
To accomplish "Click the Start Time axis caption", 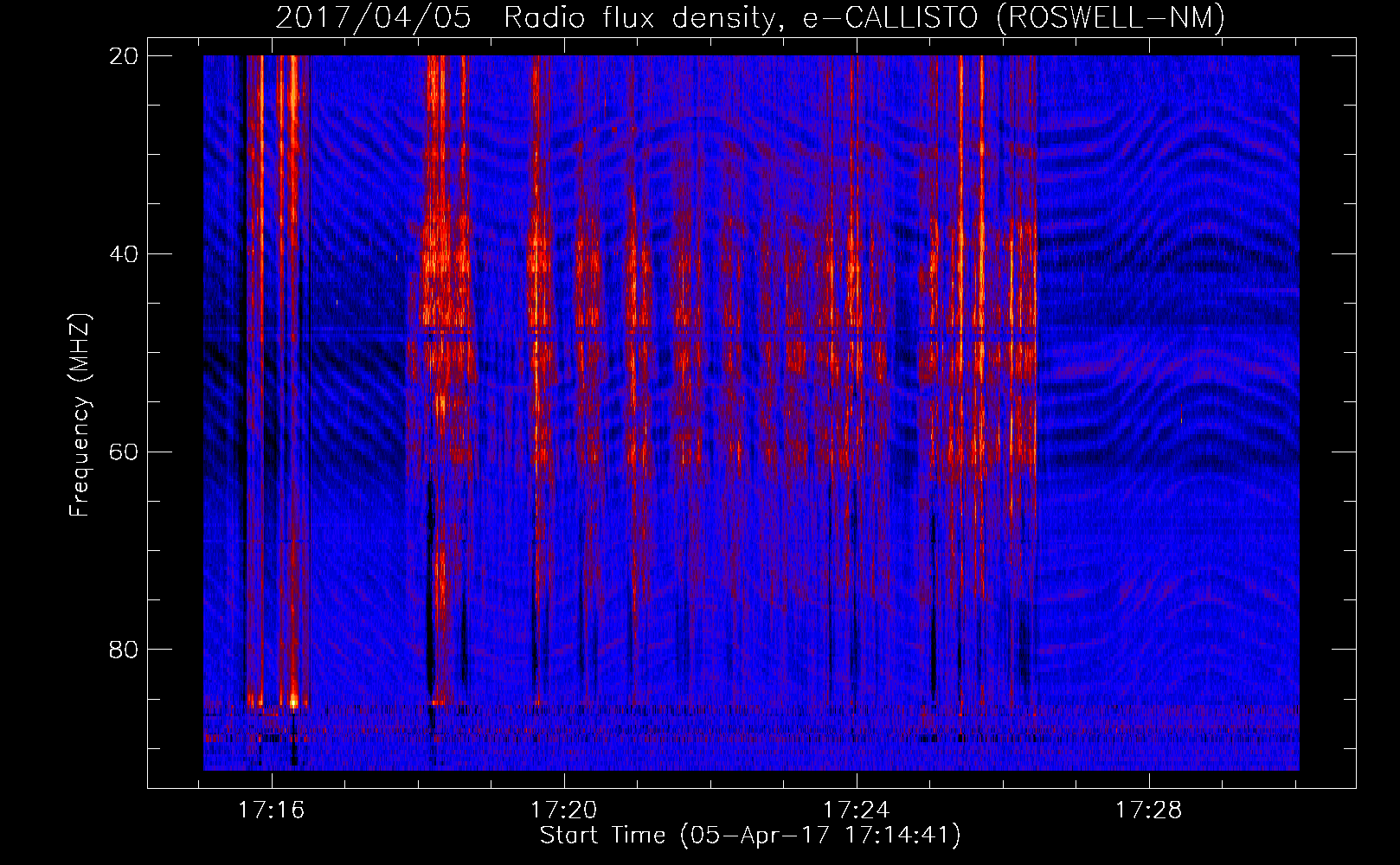I will point(750,836).
